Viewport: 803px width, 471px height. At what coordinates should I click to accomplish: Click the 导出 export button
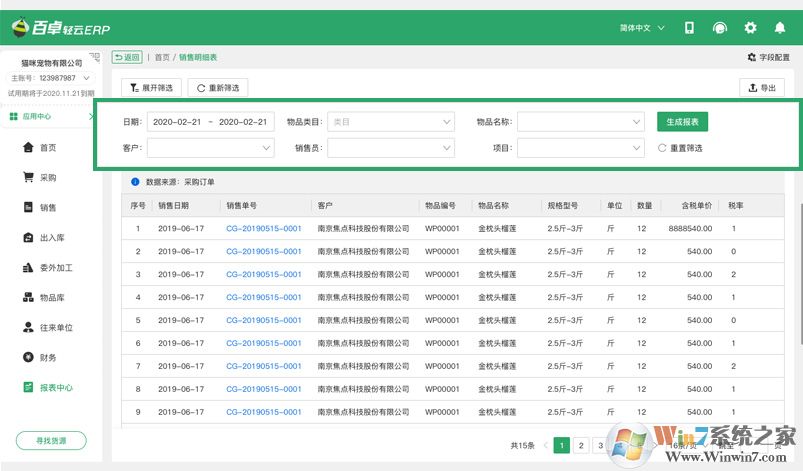(x=761, y=88)
